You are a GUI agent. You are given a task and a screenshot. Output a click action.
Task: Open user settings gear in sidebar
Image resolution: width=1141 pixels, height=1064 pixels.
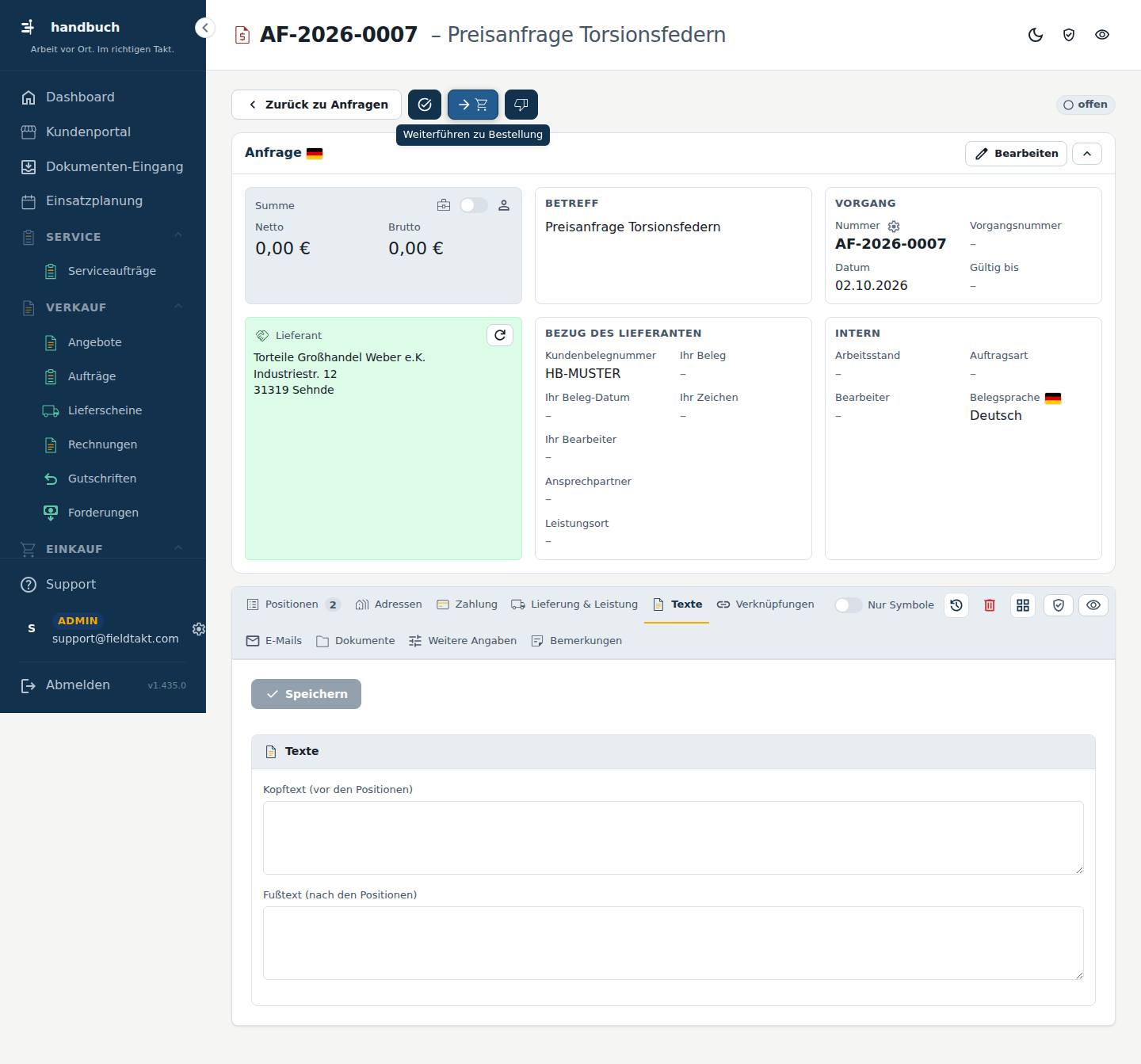[x=199, y=629]
